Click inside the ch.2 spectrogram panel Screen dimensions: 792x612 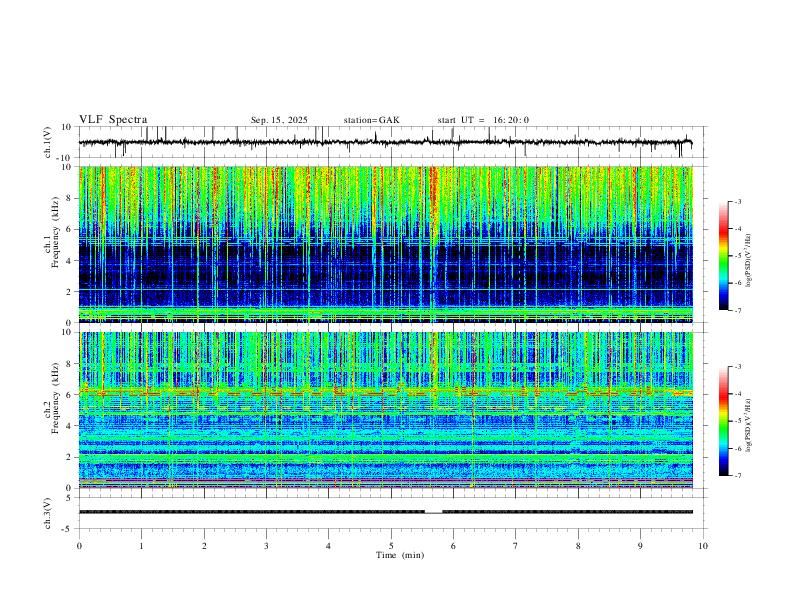[386, 410]
